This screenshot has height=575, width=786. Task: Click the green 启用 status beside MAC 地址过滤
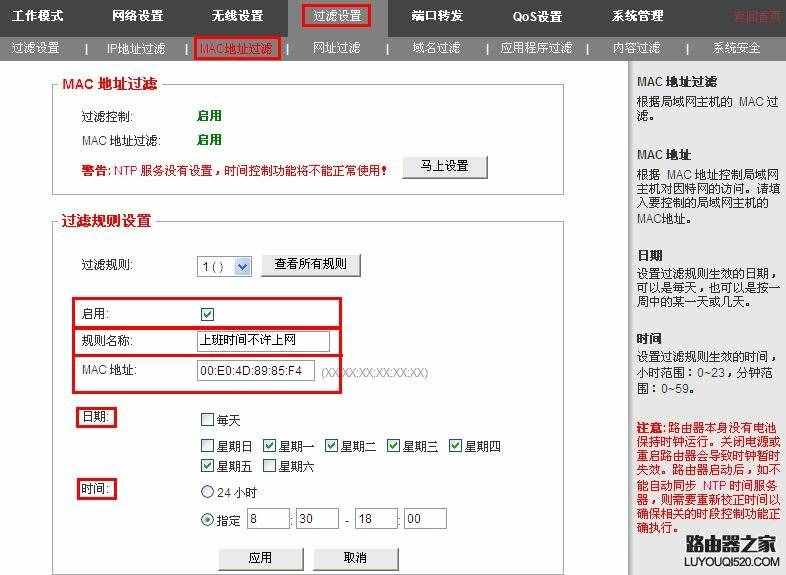point(209,140)
